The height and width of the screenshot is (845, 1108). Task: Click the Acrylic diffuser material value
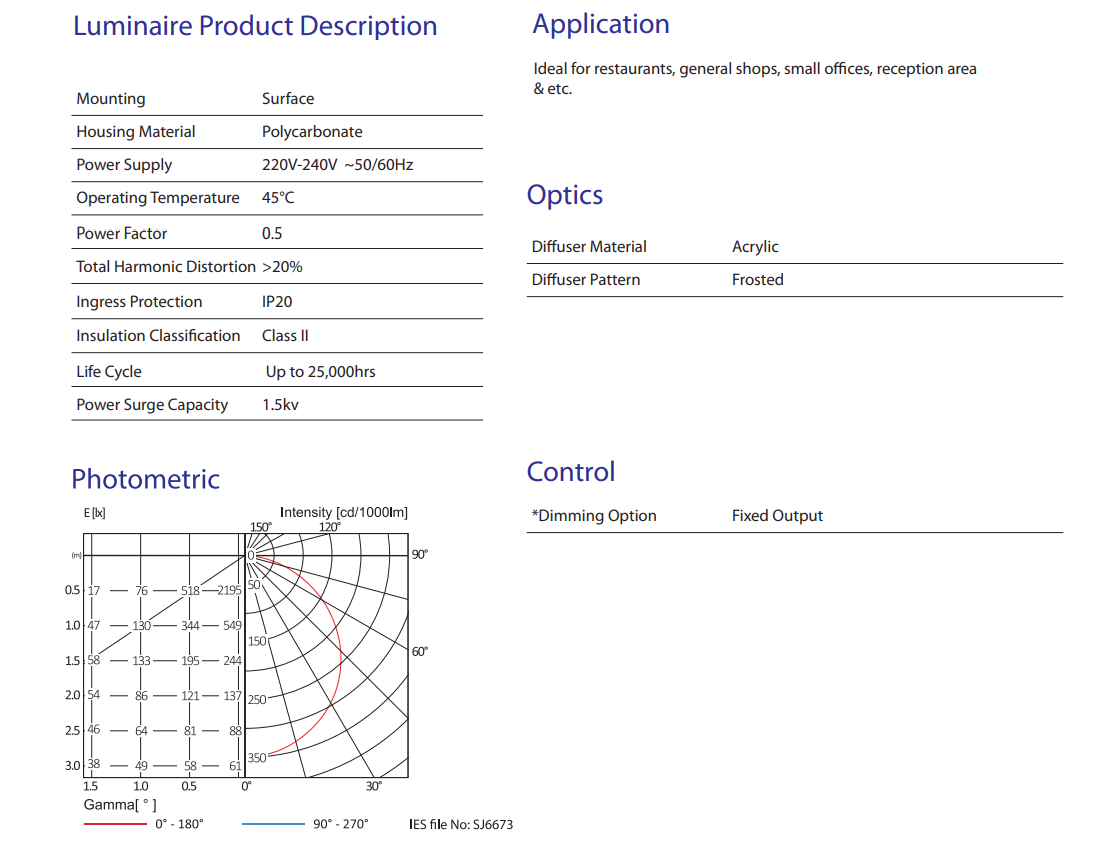[x=755, y=247]
